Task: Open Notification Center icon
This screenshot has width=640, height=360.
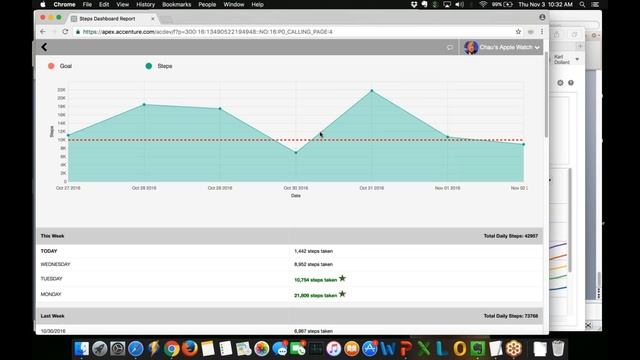Action: pos(595,4)
